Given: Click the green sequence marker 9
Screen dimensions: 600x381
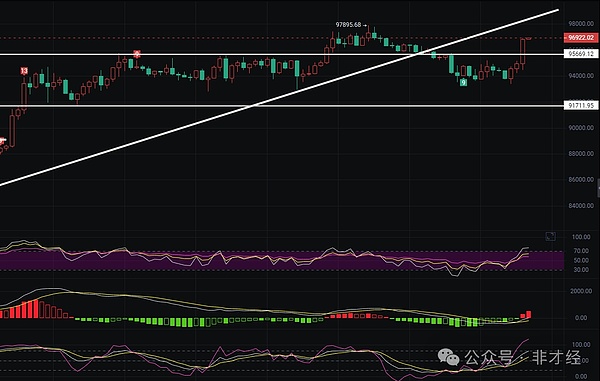Looking at the screenshot, I should (463, 82).
